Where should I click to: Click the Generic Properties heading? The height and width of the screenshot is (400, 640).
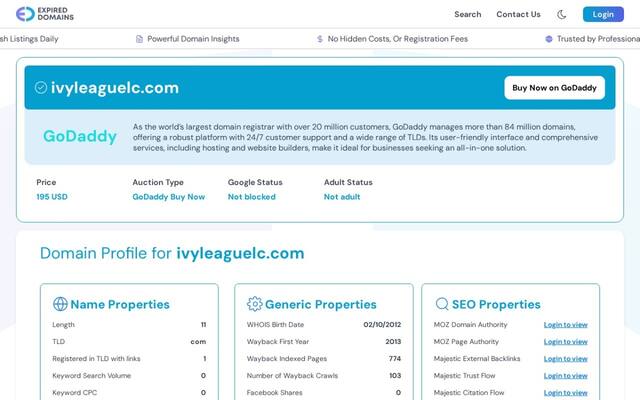(320, 304)
